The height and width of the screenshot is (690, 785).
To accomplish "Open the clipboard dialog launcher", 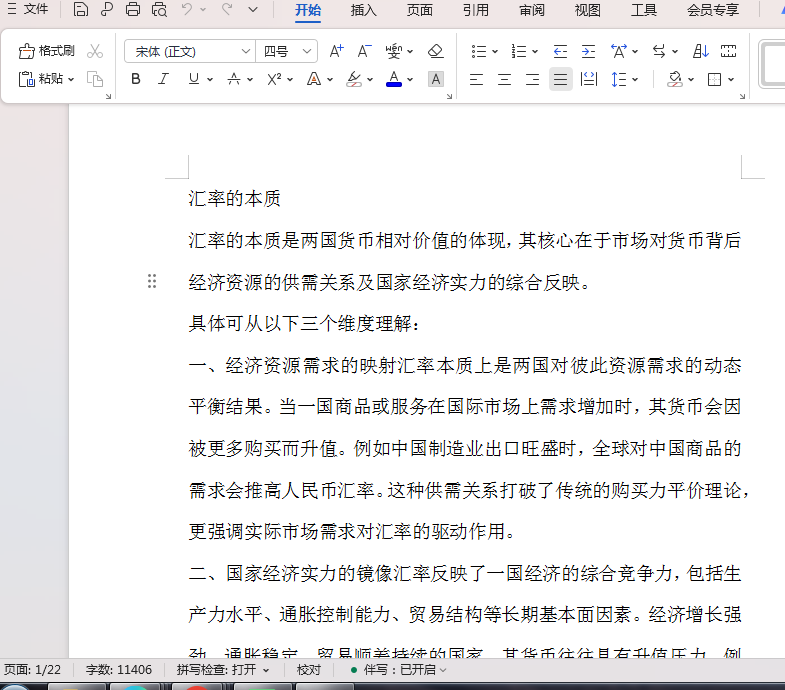I will [108, 96].
